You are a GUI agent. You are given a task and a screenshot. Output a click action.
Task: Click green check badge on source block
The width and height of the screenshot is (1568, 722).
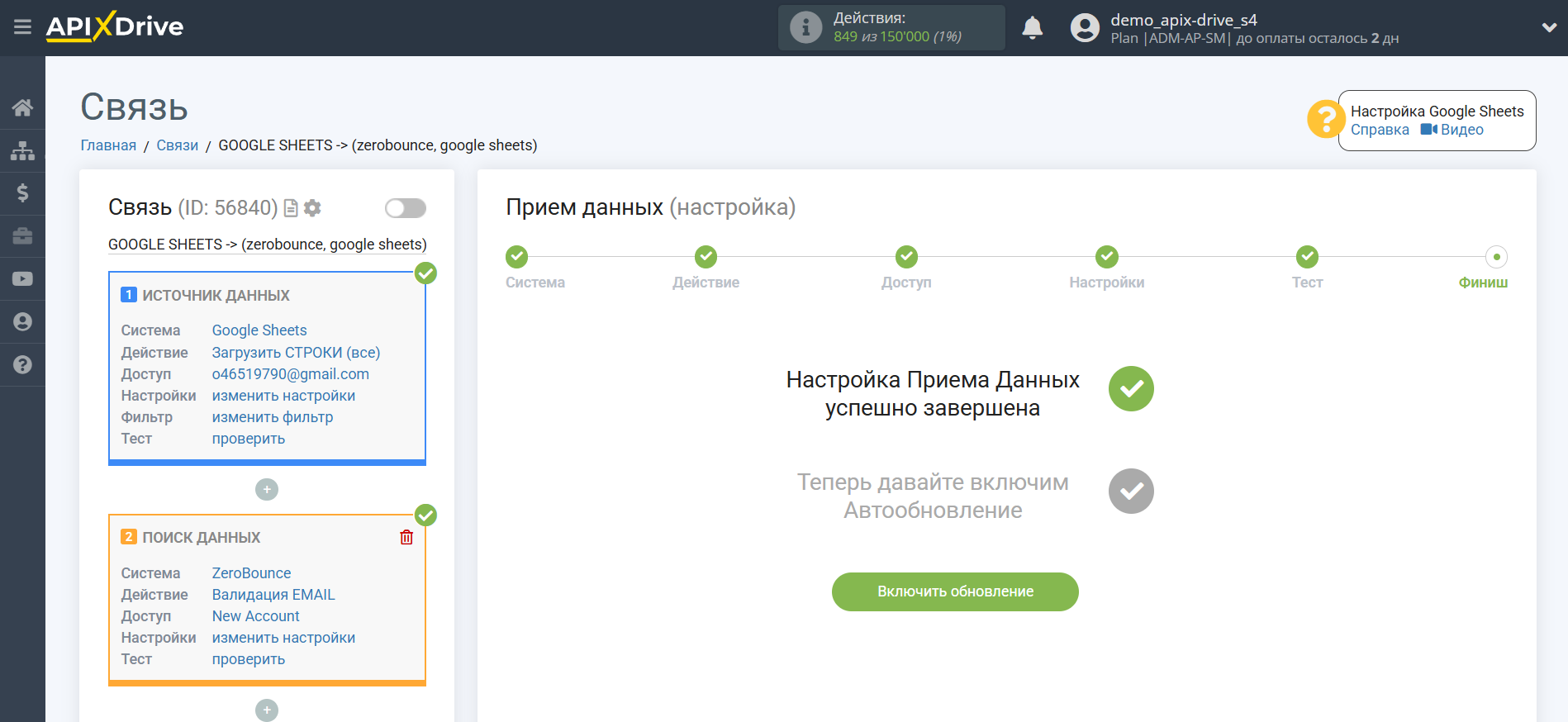(425, 273)
